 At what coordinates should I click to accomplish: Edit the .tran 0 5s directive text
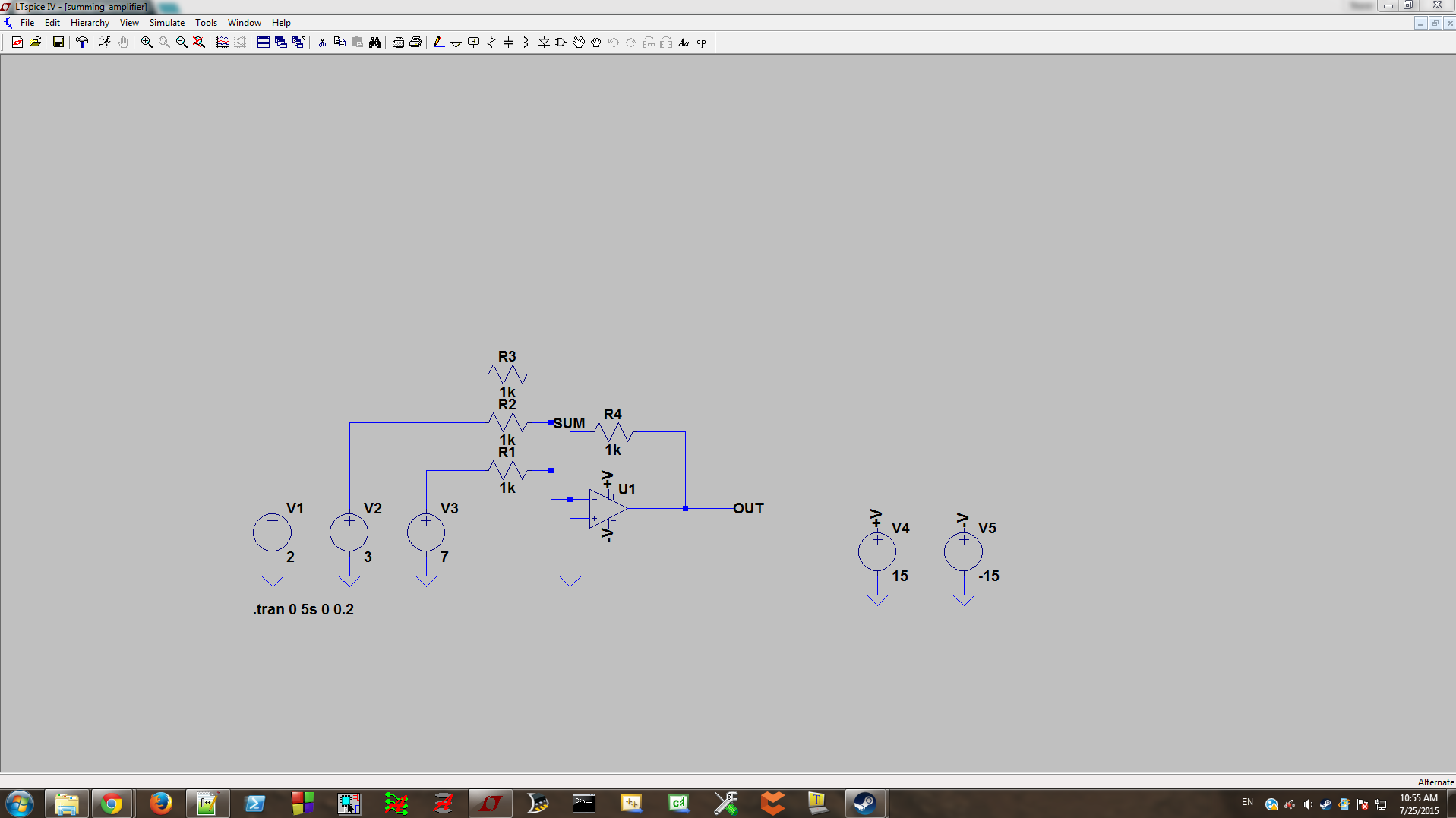coord(302,609)
